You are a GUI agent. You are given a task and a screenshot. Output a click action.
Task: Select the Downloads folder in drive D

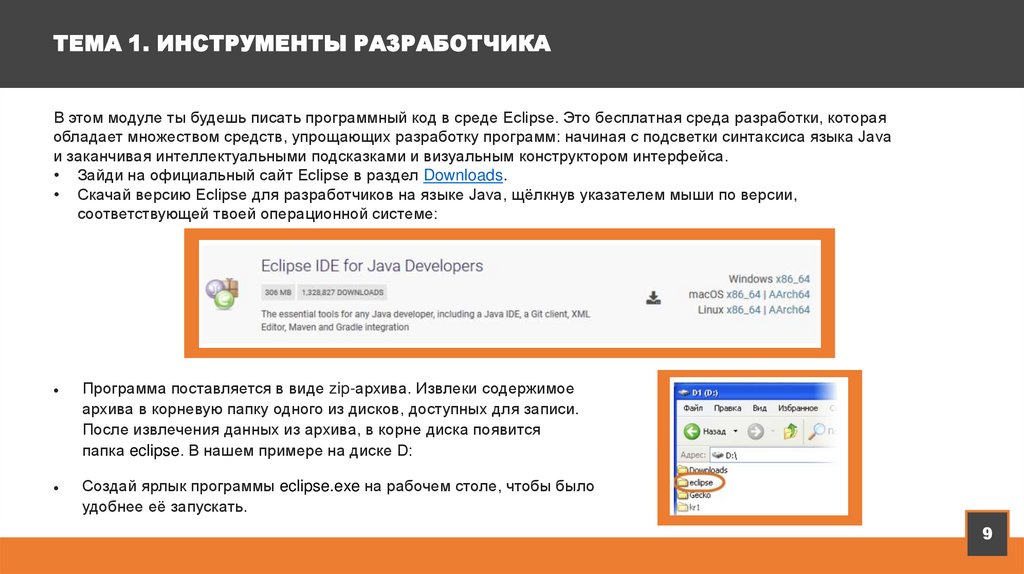[703, 470]
